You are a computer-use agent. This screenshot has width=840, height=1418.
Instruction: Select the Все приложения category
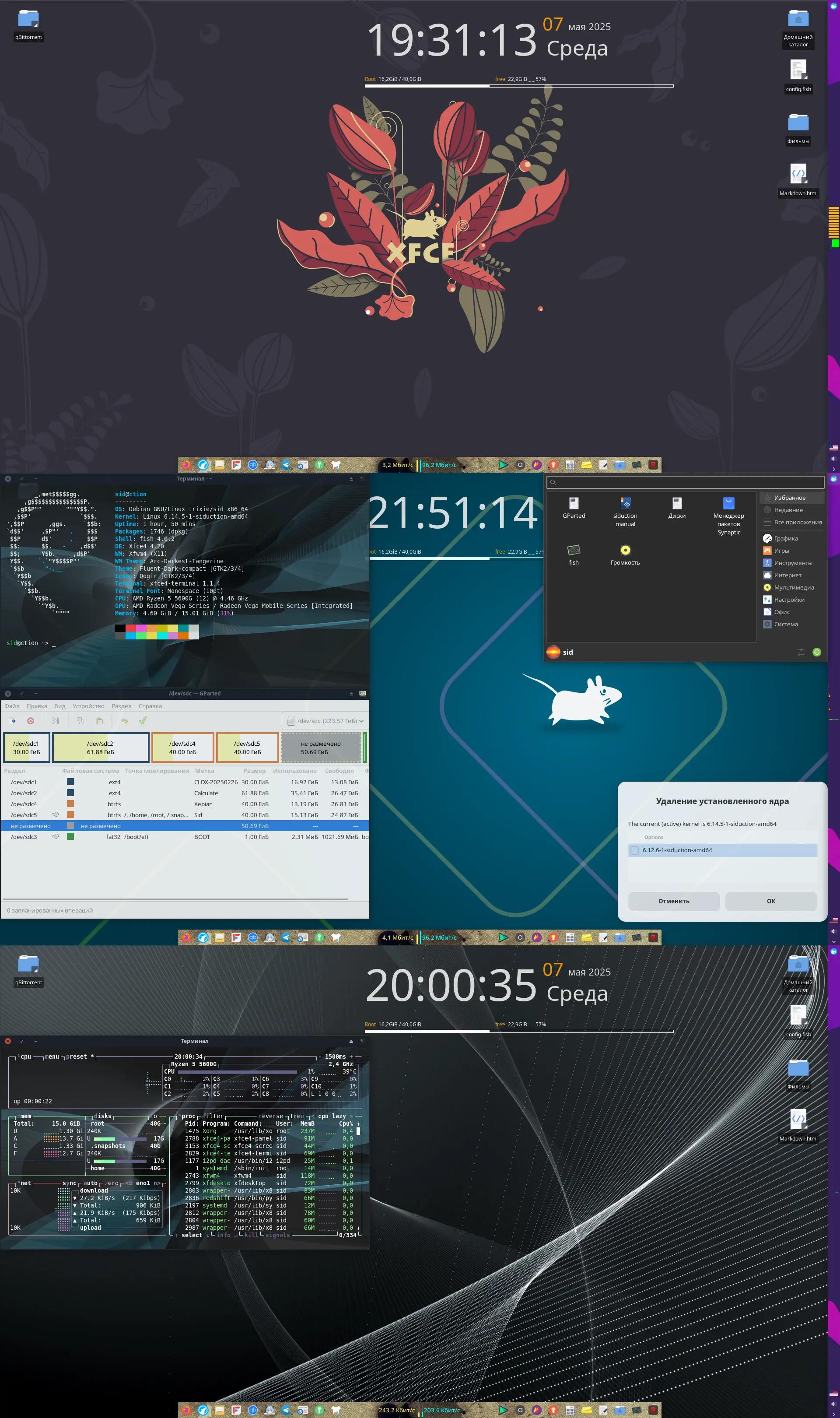792,522
